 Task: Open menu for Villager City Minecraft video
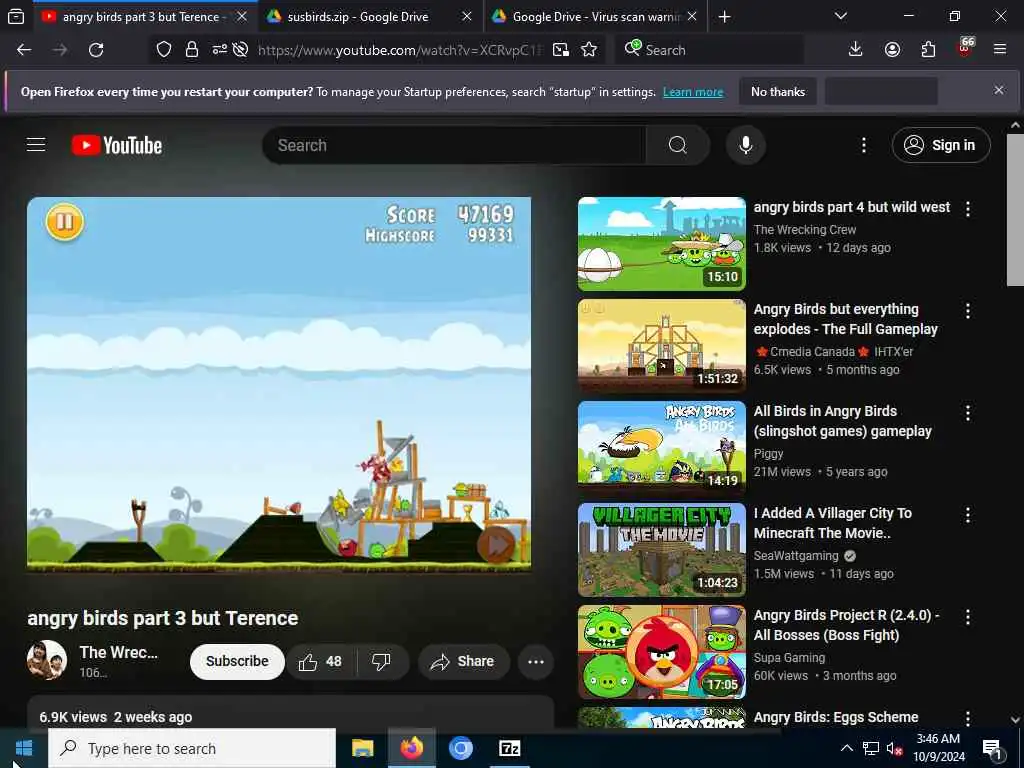pyautogui.click(x=968, y=515)
